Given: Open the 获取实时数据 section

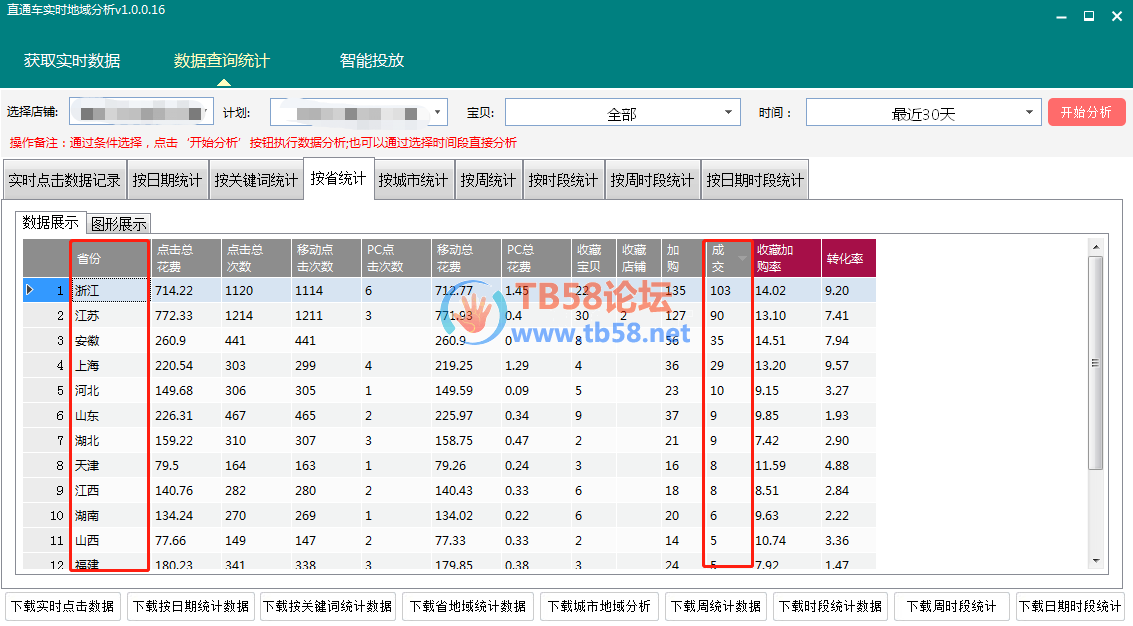Looking at the screenshot, I should point(72,61).
